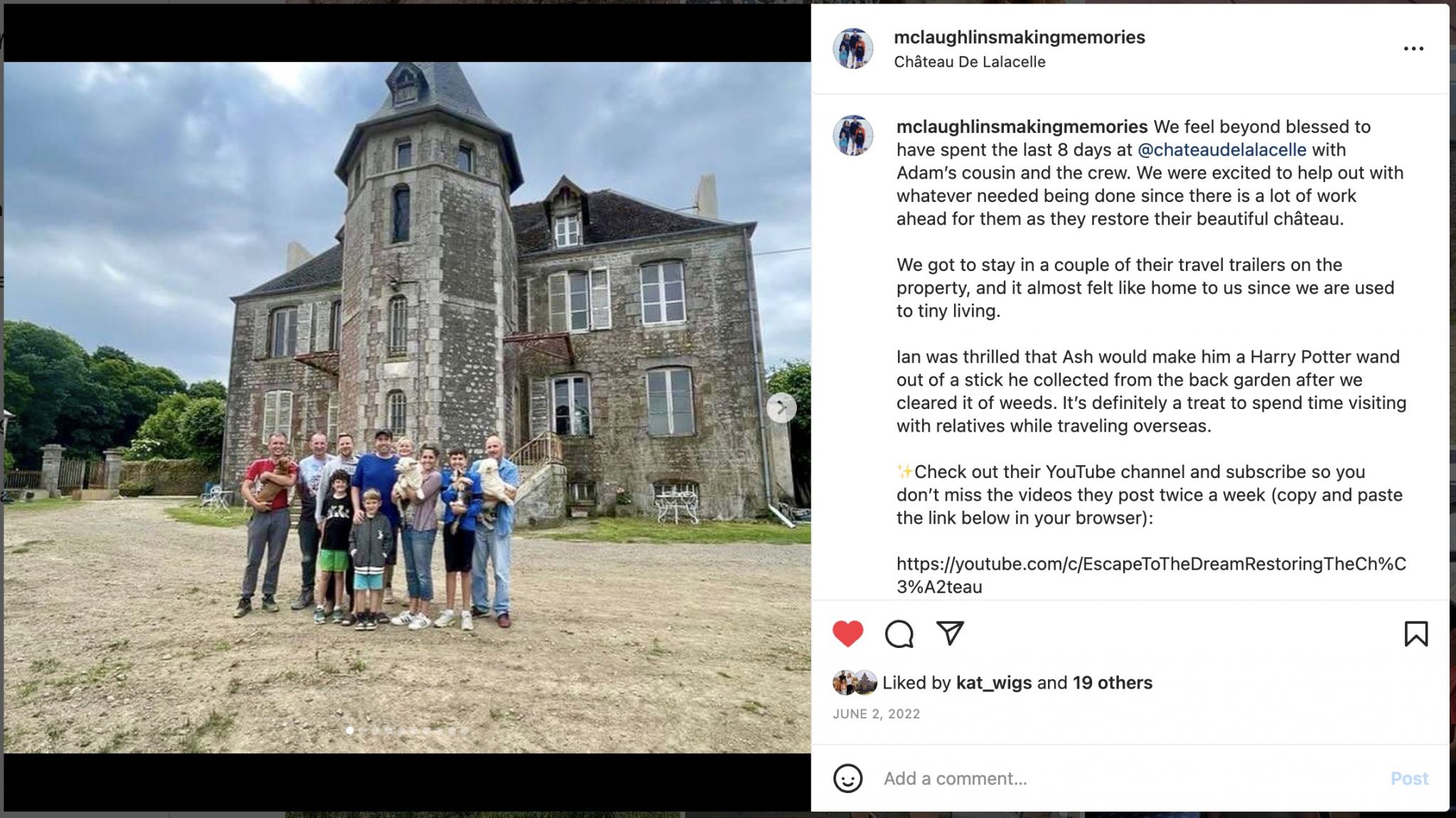Share the post using the paper plane icon

(x=950, y=632)
